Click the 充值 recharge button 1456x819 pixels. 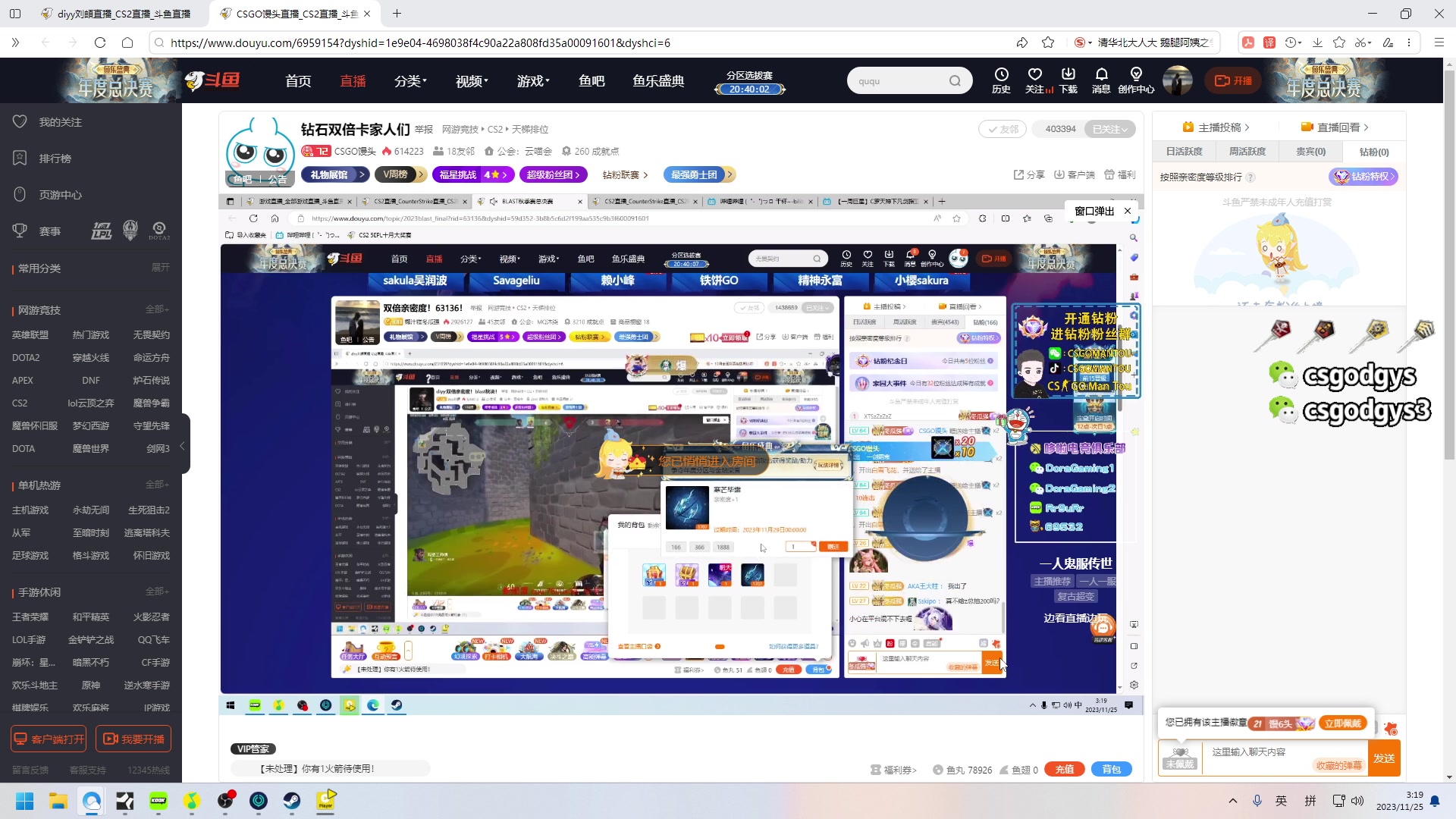1065,770
